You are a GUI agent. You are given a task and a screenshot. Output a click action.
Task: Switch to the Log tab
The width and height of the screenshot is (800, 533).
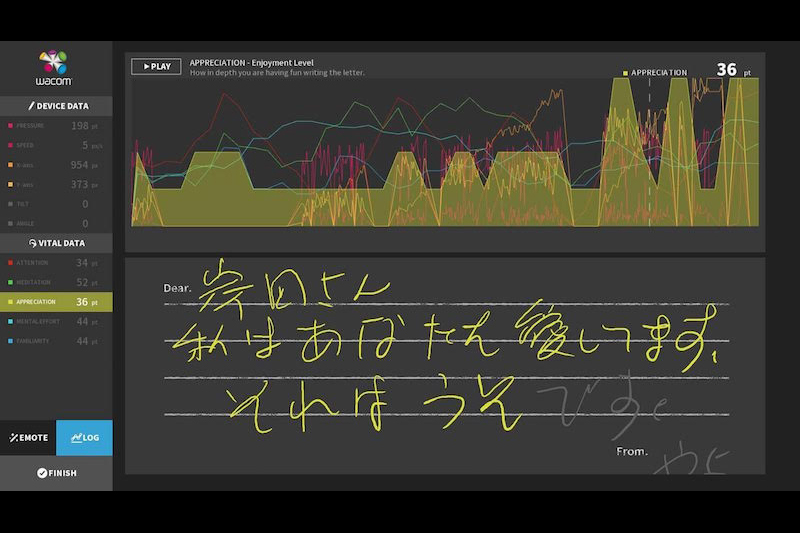[x=85, y=438]
